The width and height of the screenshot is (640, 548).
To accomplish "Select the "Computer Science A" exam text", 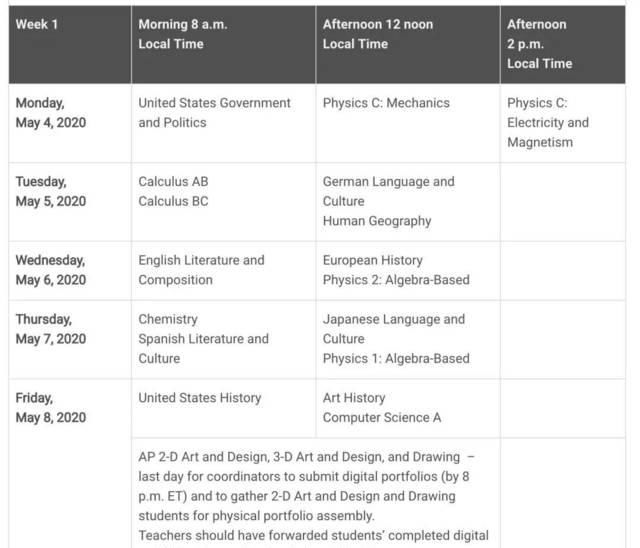I will pyautogui.click(x=382, y=417).
